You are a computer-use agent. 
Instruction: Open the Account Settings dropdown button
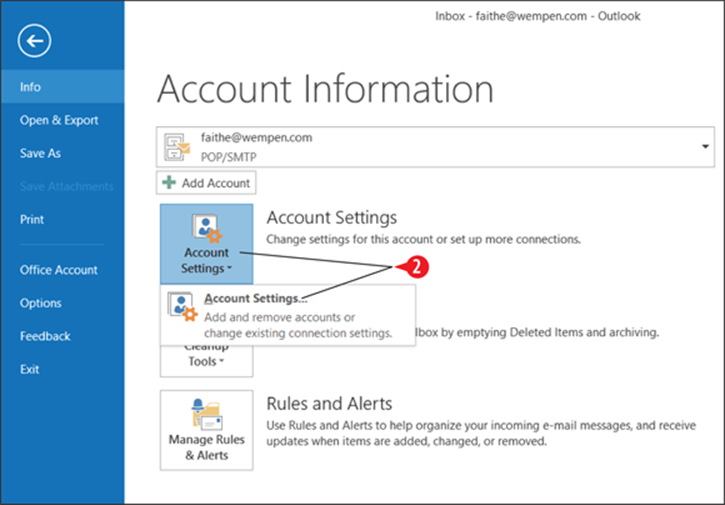tap(207, 244)
